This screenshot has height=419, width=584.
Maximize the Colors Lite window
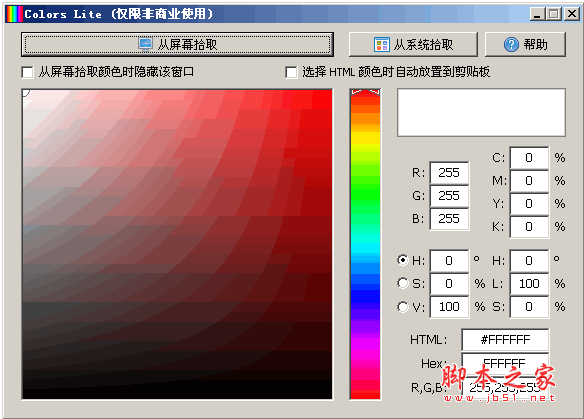(554, 14)
